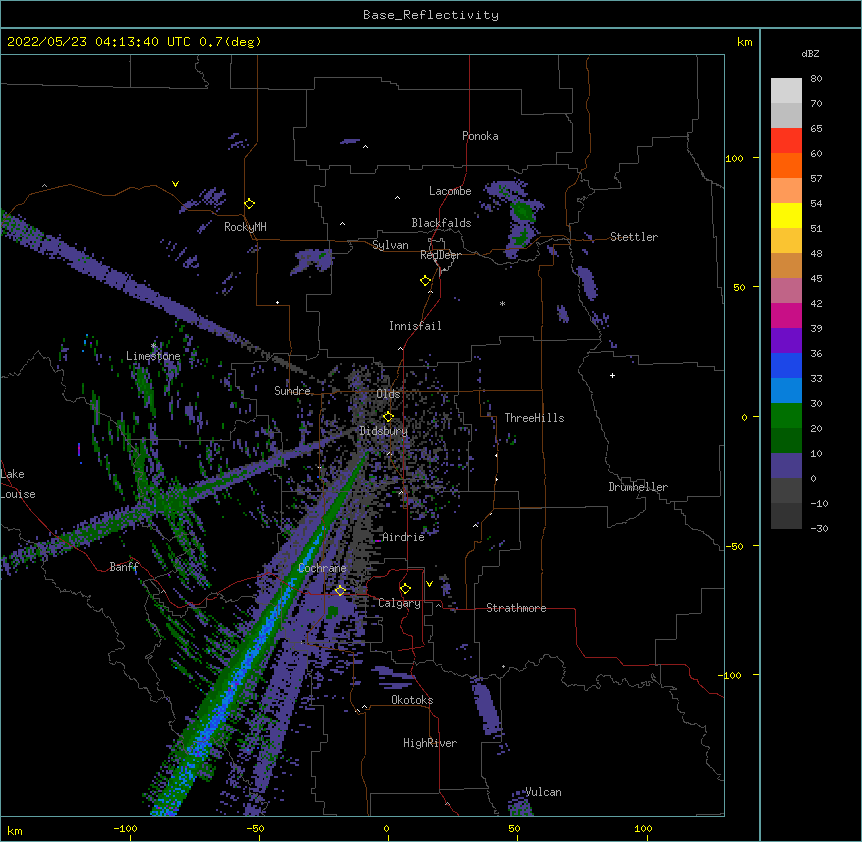The height and width of the screenshot is (842, 862).
Task: Select the red 65-60 dBZ legend swatch
Action: coord(786,141)
